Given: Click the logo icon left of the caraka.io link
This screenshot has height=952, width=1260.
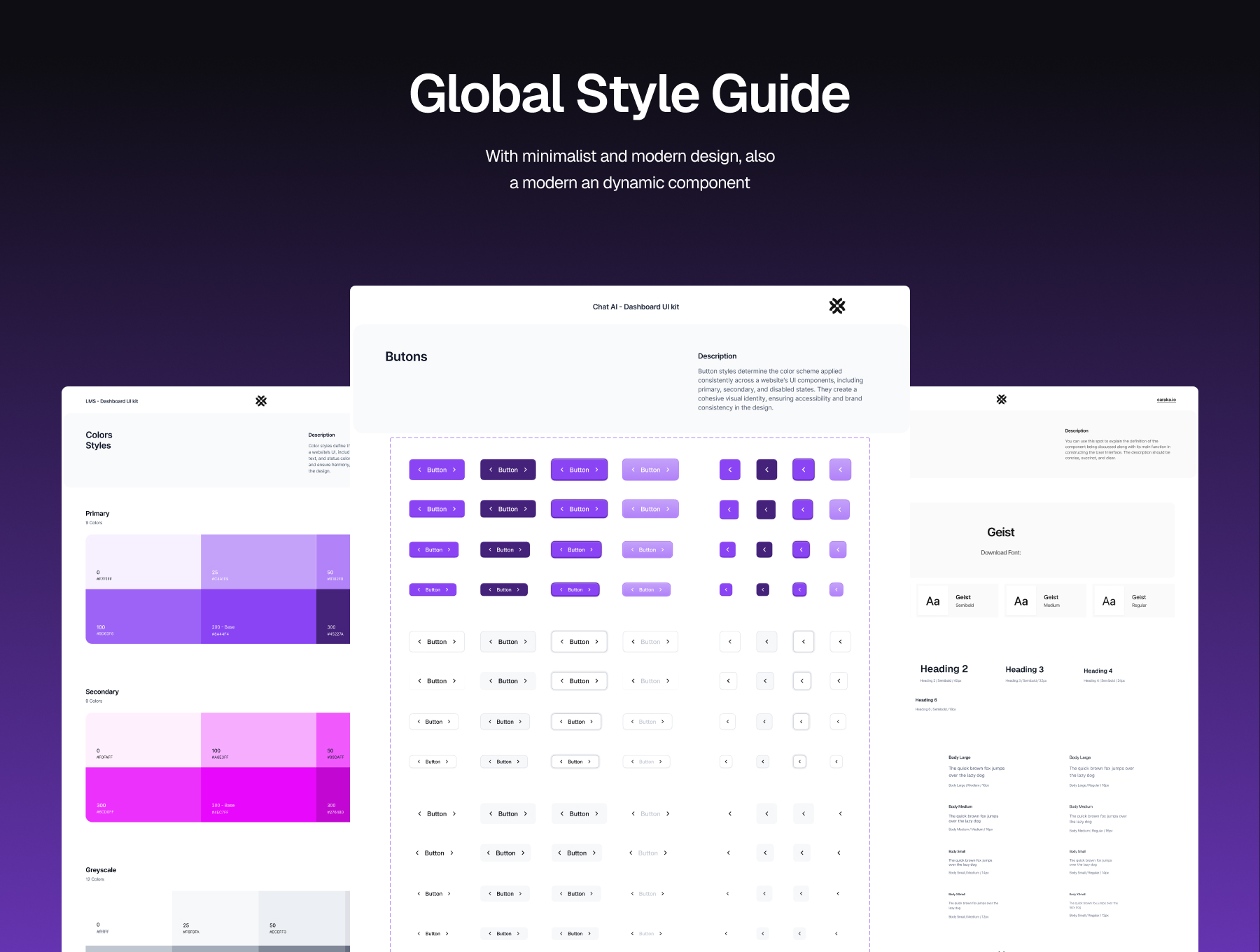Looking at the screenshot, I should coord(1001,400).
